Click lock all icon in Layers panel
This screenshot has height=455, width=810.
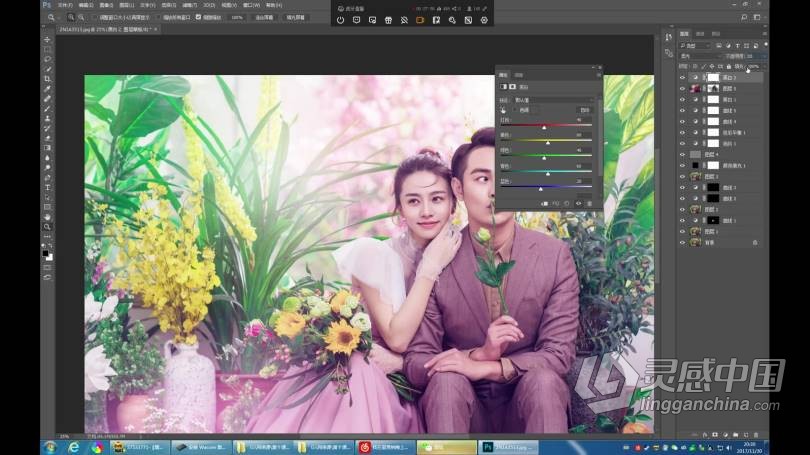click(729, 67)
